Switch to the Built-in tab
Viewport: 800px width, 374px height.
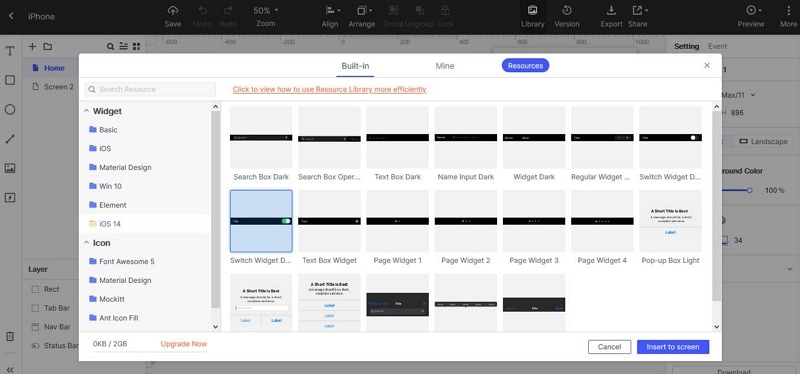[355, 66]
